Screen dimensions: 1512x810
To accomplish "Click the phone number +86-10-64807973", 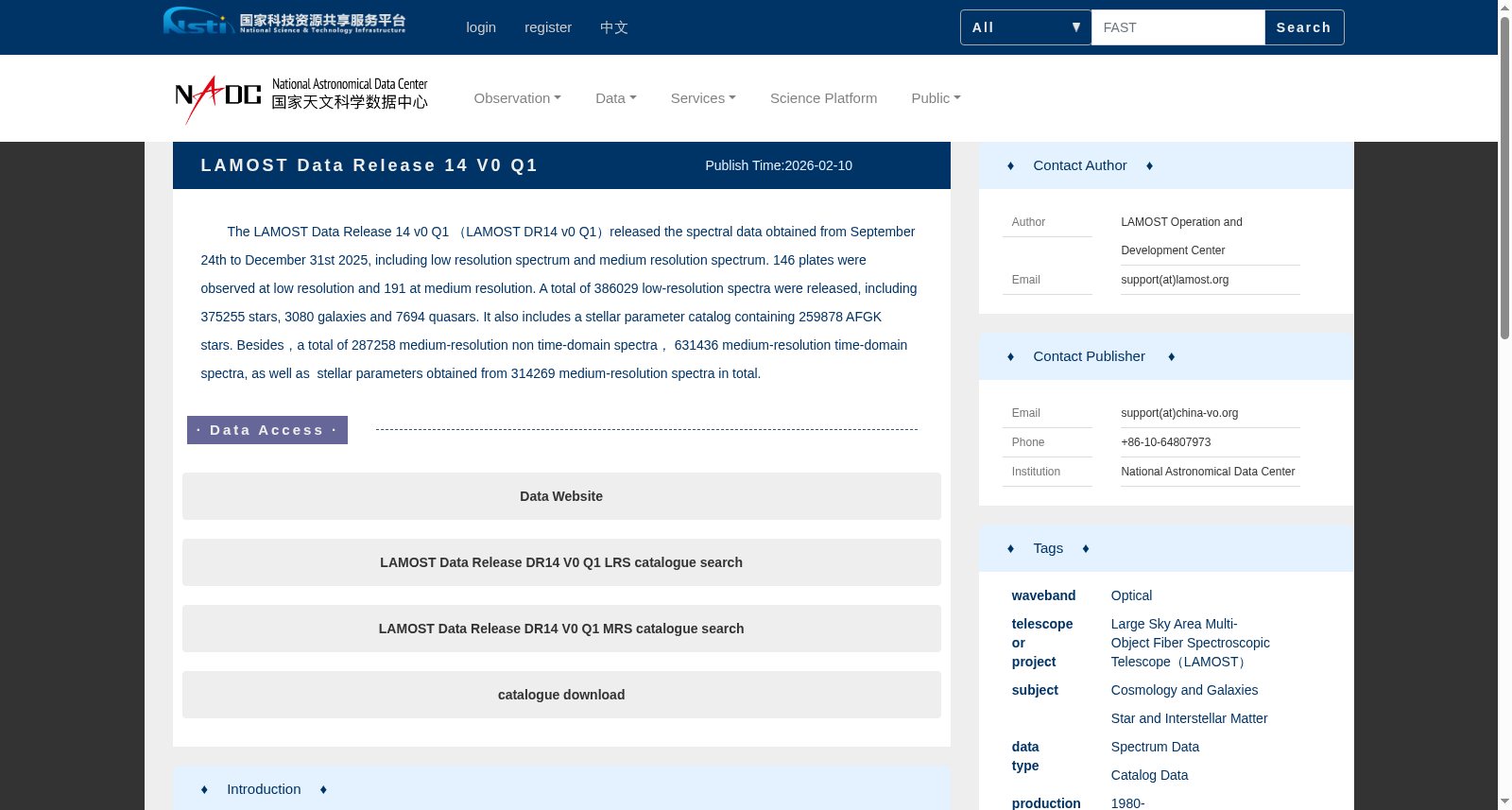I will [x=1165, y=442].
